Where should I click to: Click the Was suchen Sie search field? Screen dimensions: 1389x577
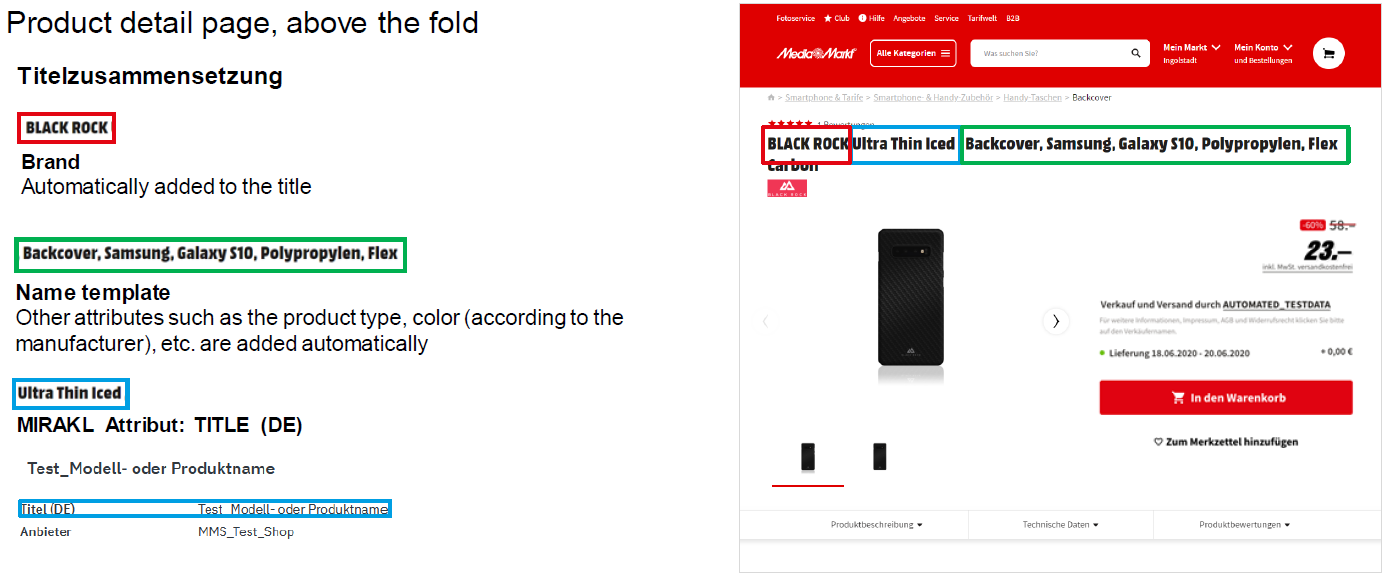click(x=1050, y=54)
